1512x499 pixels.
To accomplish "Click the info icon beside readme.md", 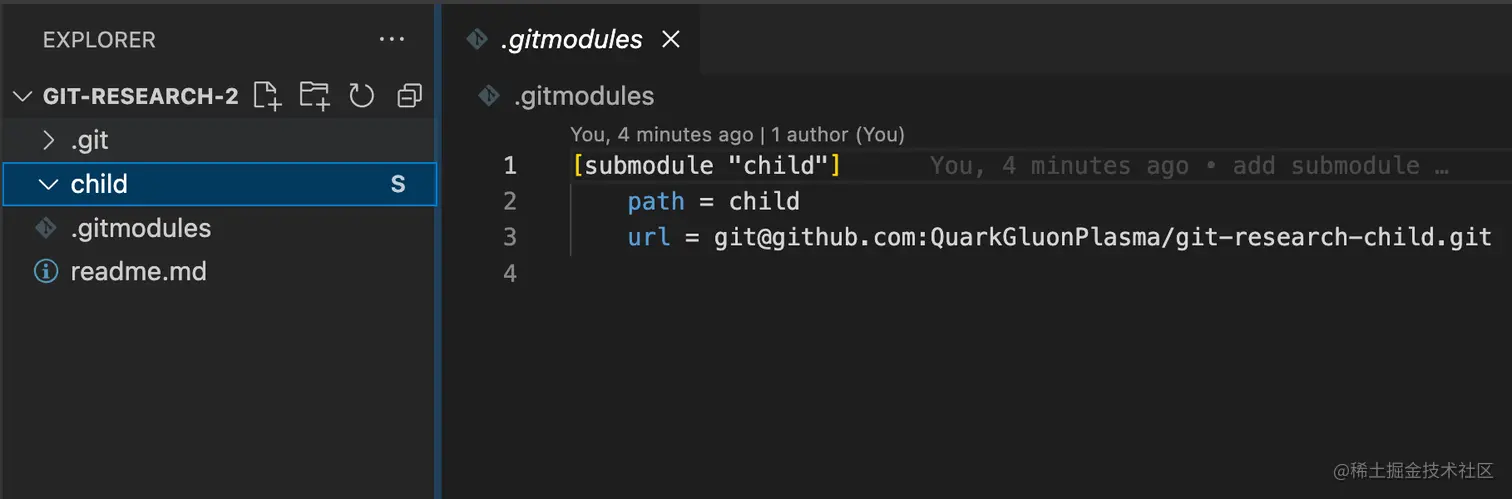I will coord(46,271).
